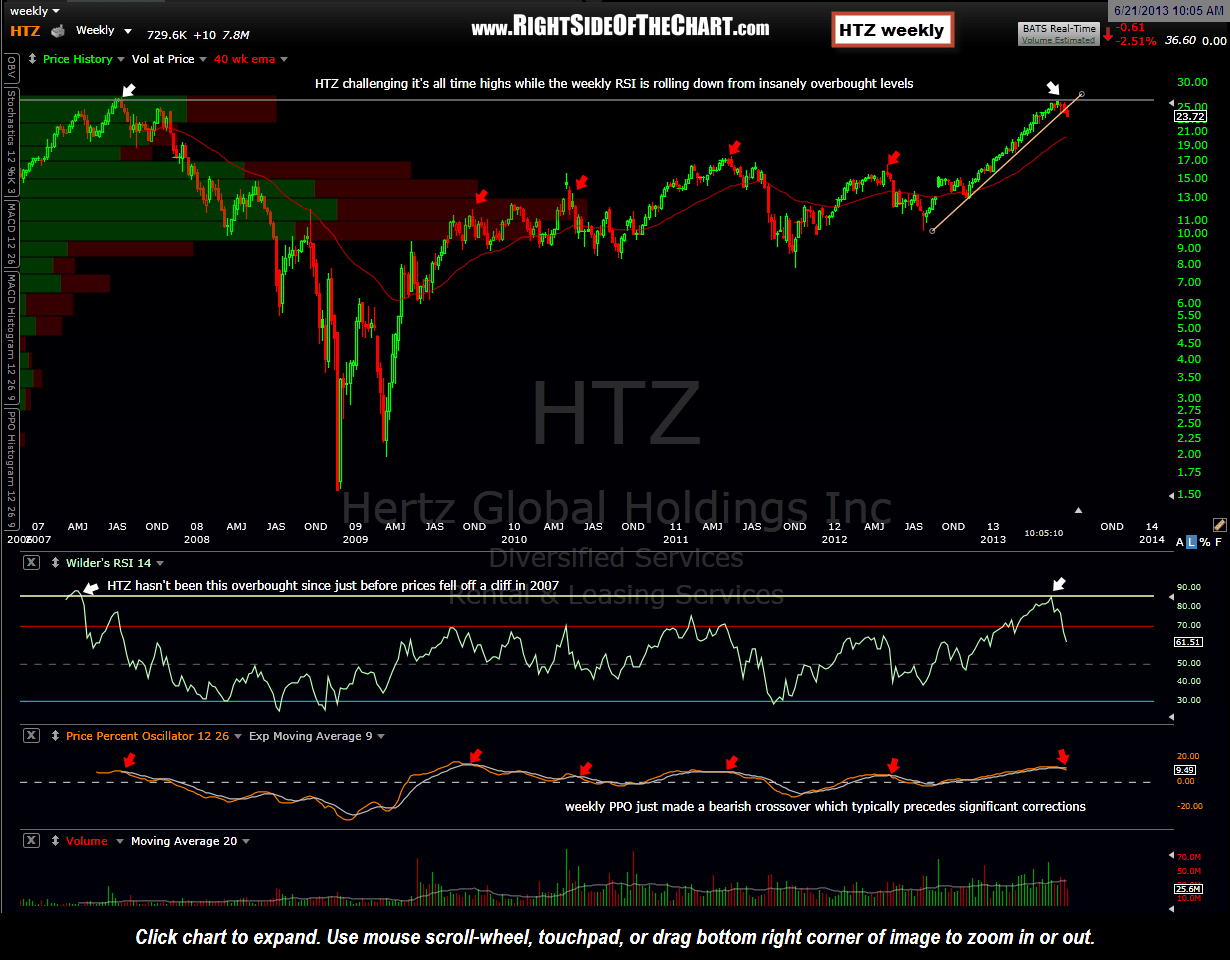Click the Wilder's RSI 14 label

107,564
